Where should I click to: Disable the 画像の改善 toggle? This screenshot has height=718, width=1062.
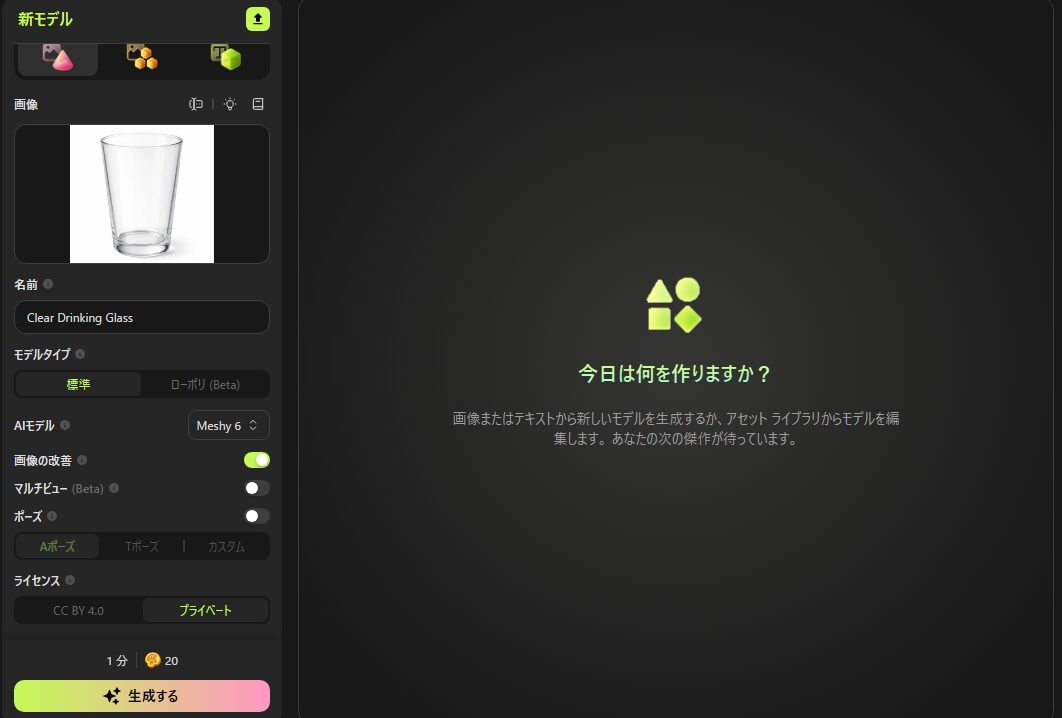pyautogui.click(x=257, y=459)
